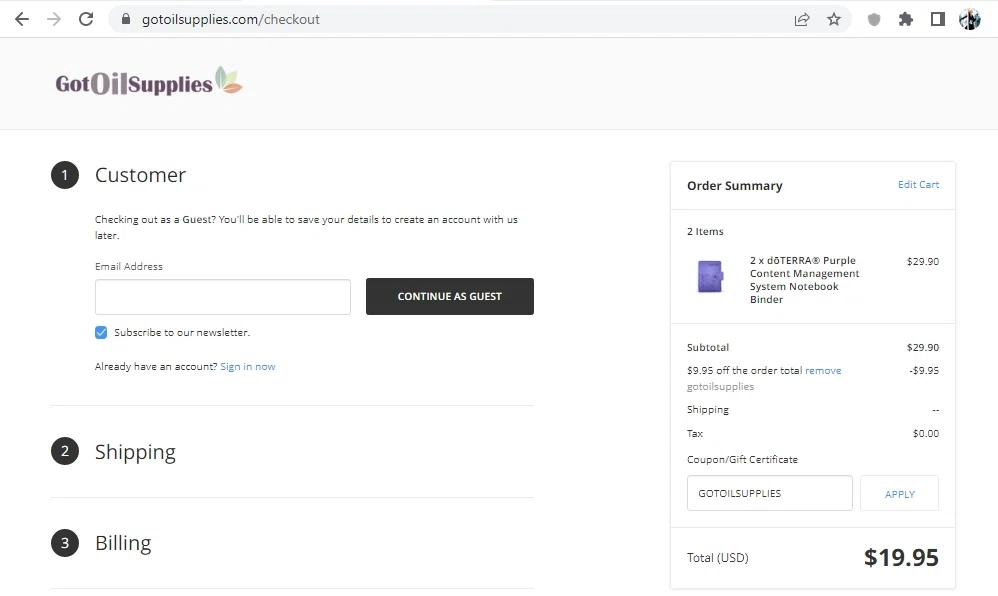Bookmark page with star icon
The width and height of the screenshot is (998, 596).
pos(834,19)
